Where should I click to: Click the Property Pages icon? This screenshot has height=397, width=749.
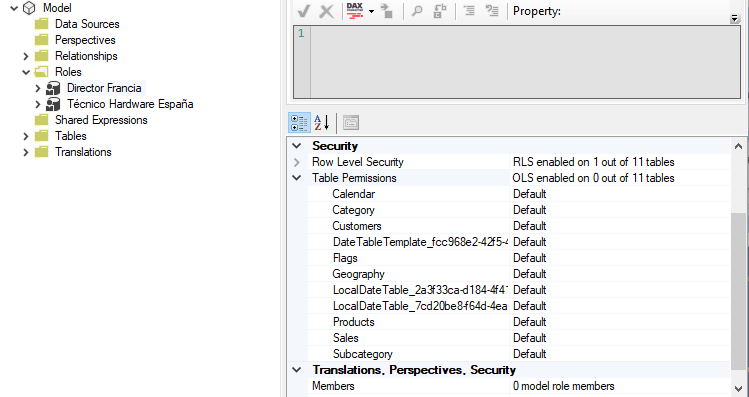point(351,123)
